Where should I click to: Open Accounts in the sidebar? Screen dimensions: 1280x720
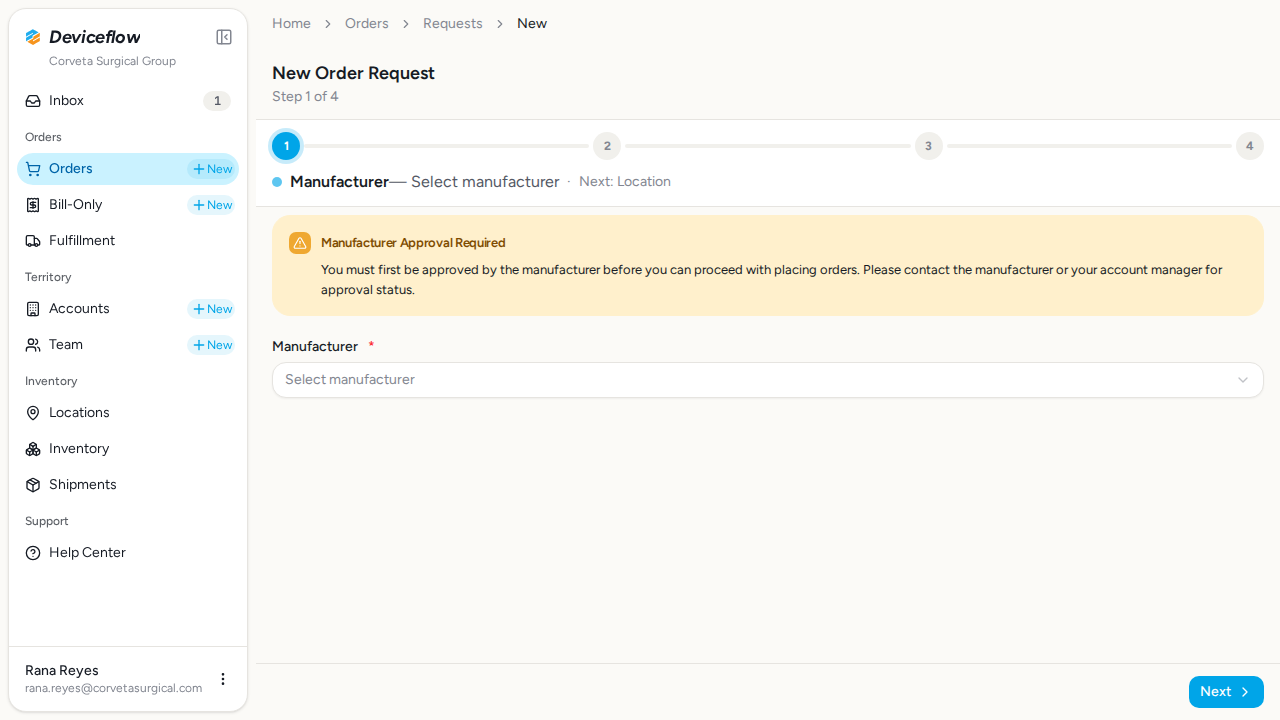click(x=128, y=309)
